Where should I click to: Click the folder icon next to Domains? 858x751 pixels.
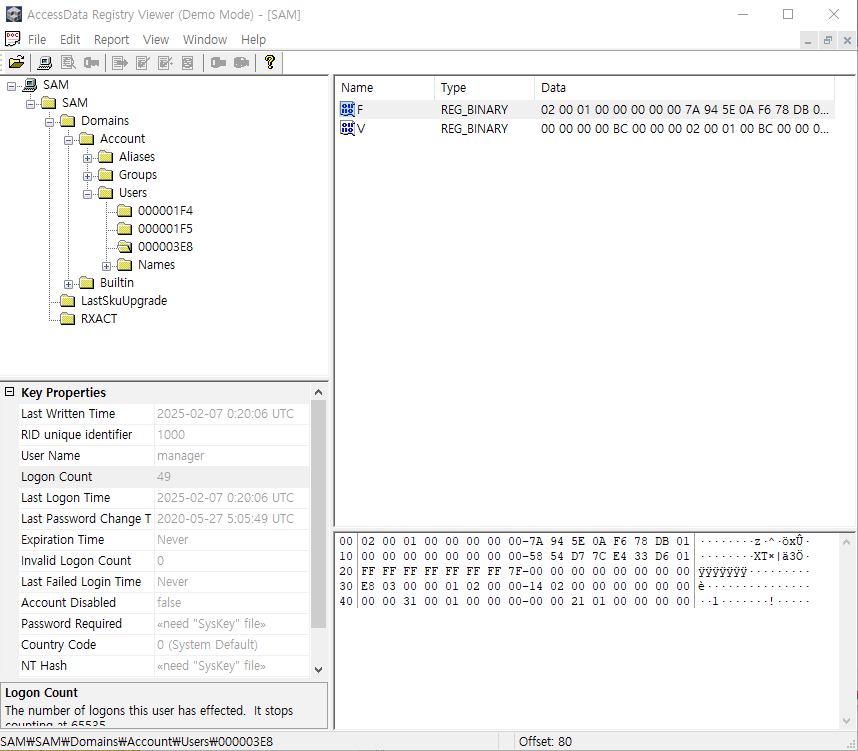coord(68,121)
